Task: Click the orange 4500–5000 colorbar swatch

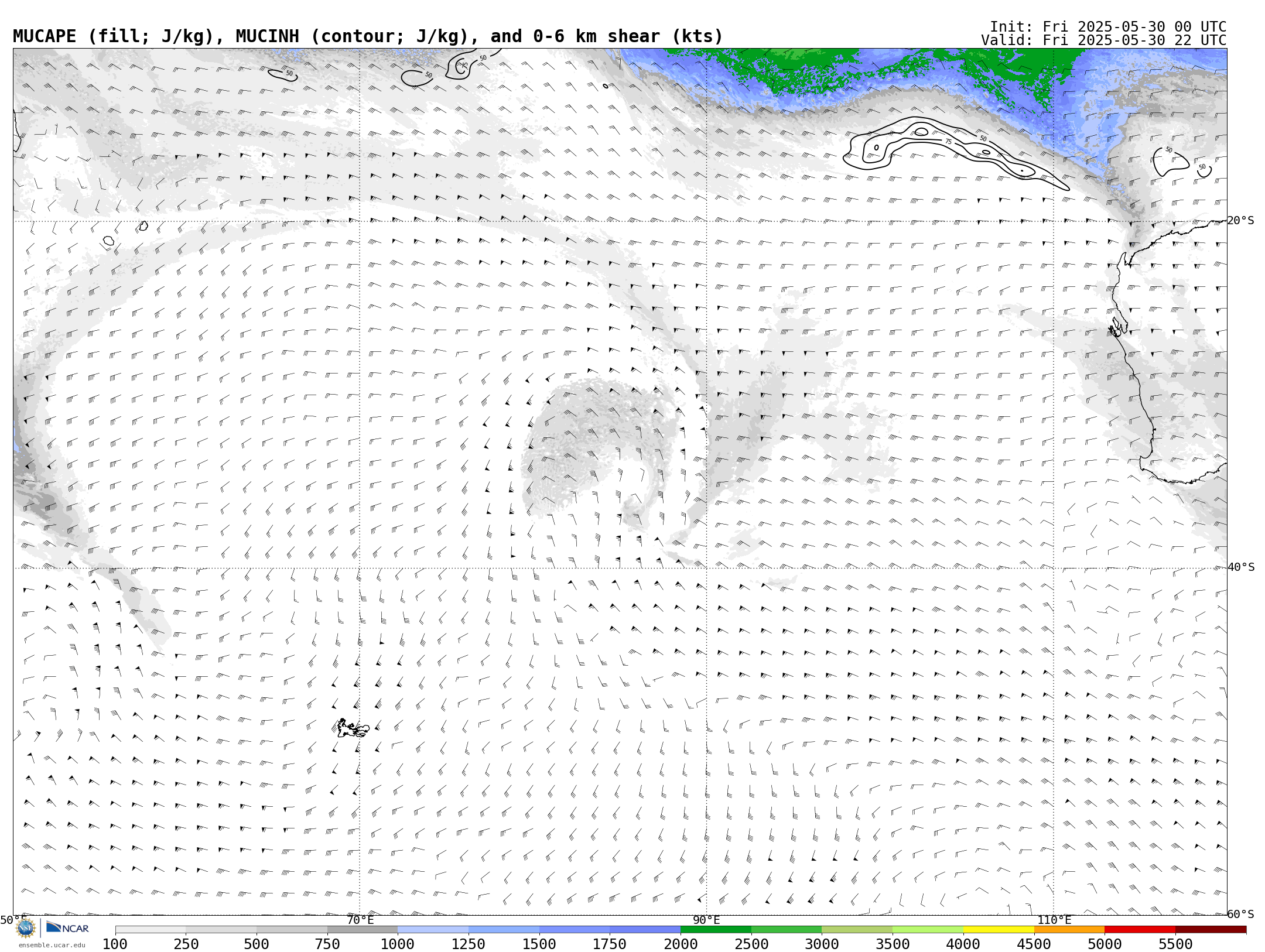Action: [1069, 930]
